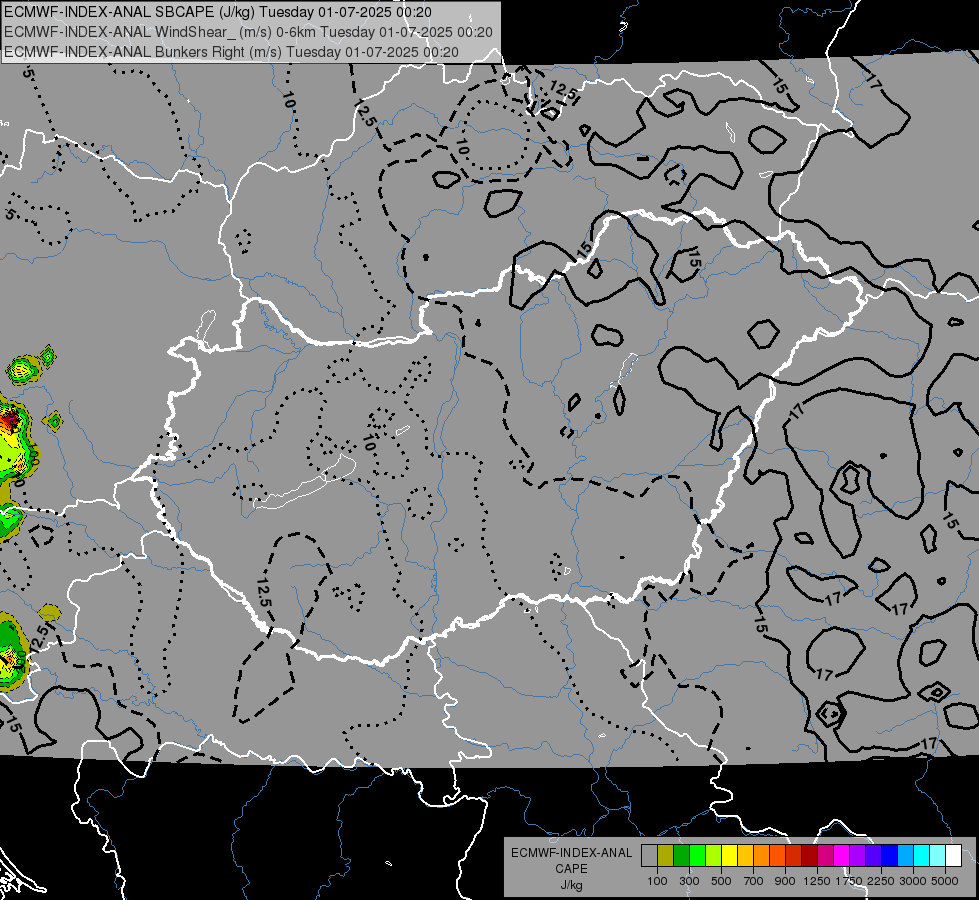Viewport: 979px width, 900px height.
Task: Click the 1250 legend tick label
Action: 817,881
